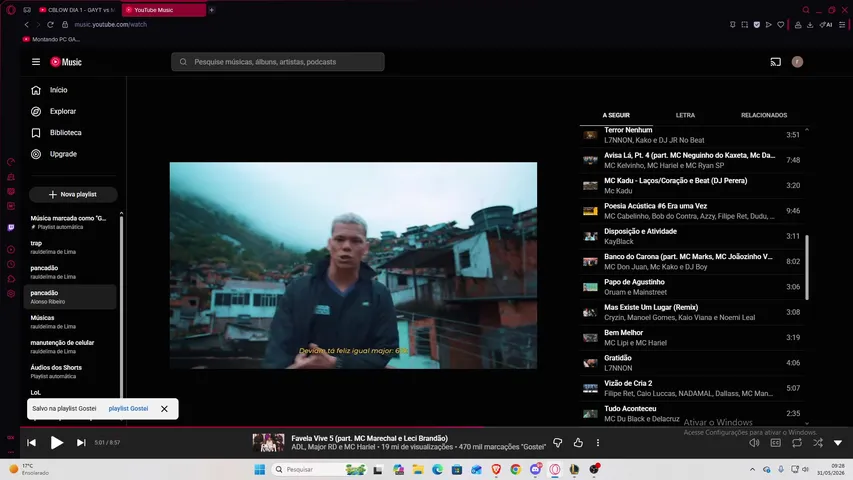Play Mas Existe Um Lugar (Remix)
The height and width of the screenshot is (480, 853).
tap(693, 312)
